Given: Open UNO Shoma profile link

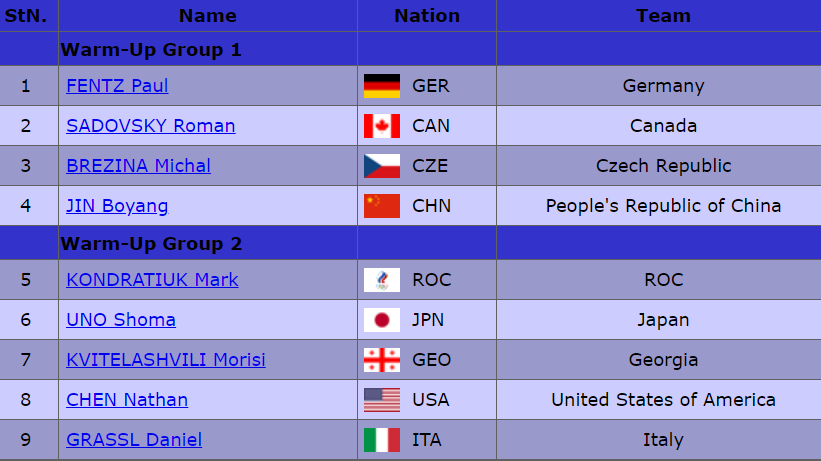Looking at the screenshot, I should point(121,320).
